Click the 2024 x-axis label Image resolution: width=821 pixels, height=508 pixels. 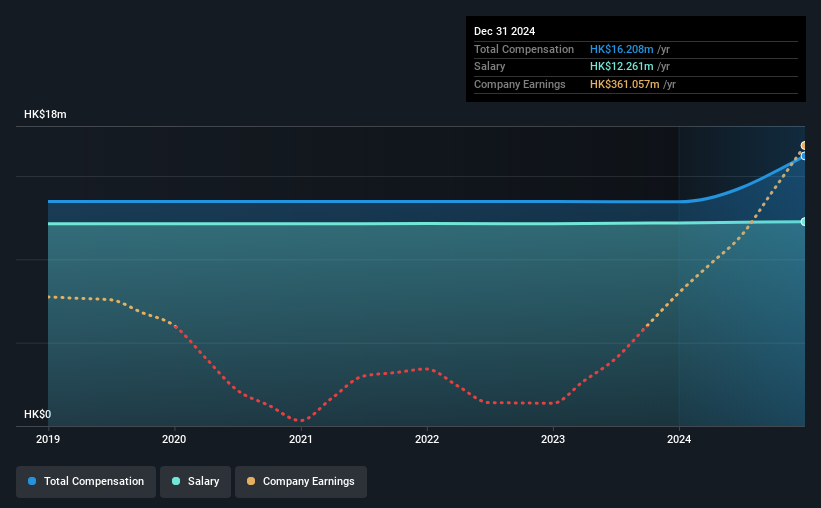pos(679,439)
